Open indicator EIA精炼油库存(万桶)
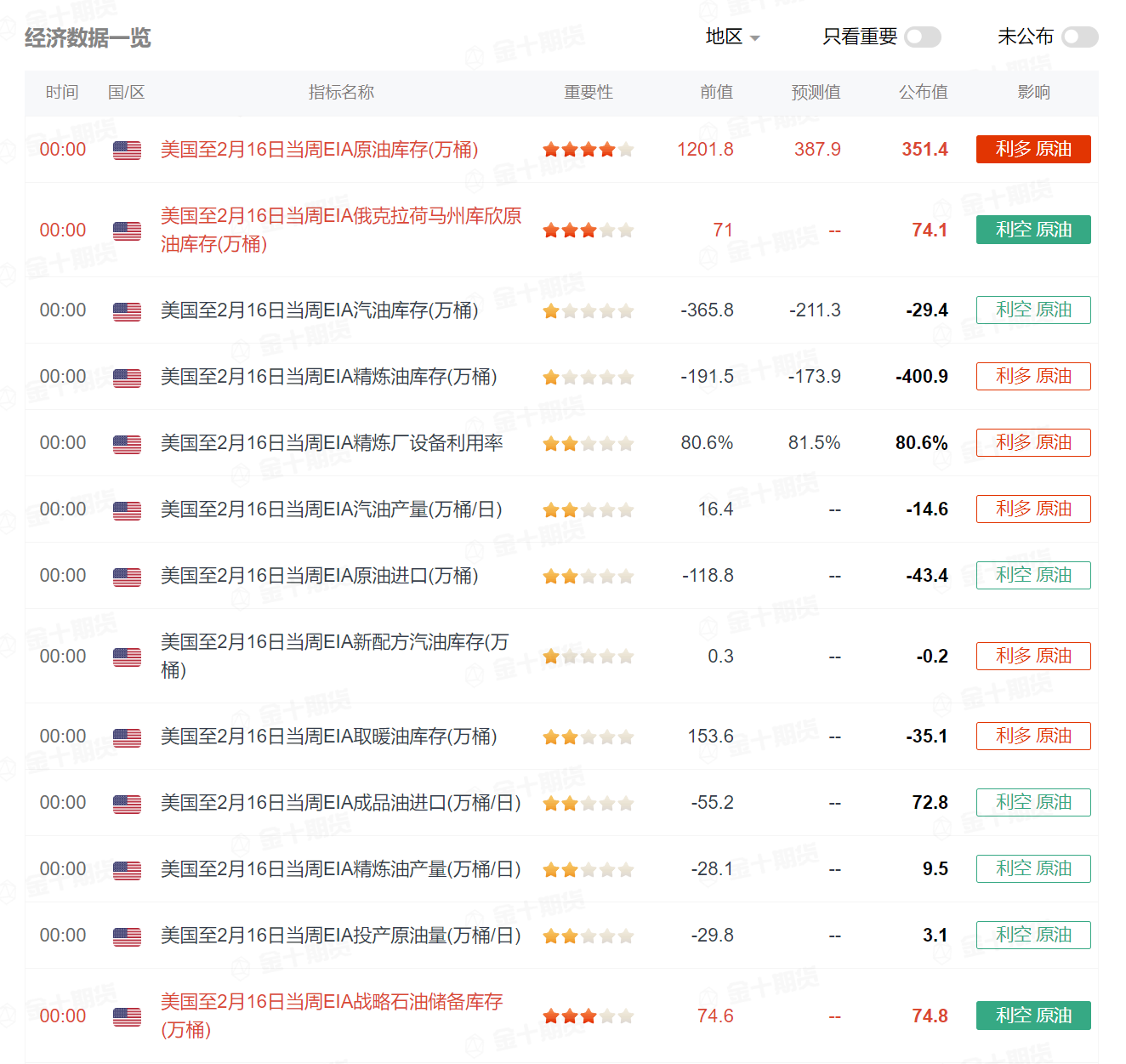The image size is (1126, 1064). 329,377
